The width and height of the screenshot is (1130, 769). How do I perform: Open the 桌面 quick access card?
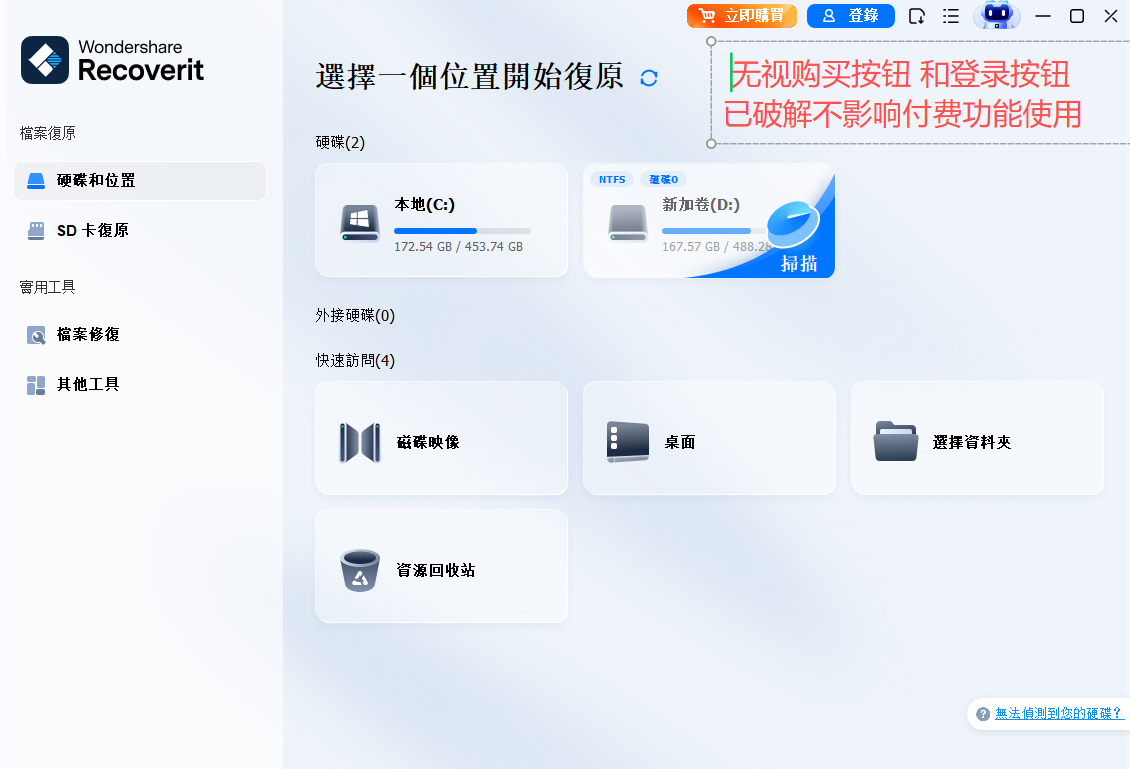709,438
